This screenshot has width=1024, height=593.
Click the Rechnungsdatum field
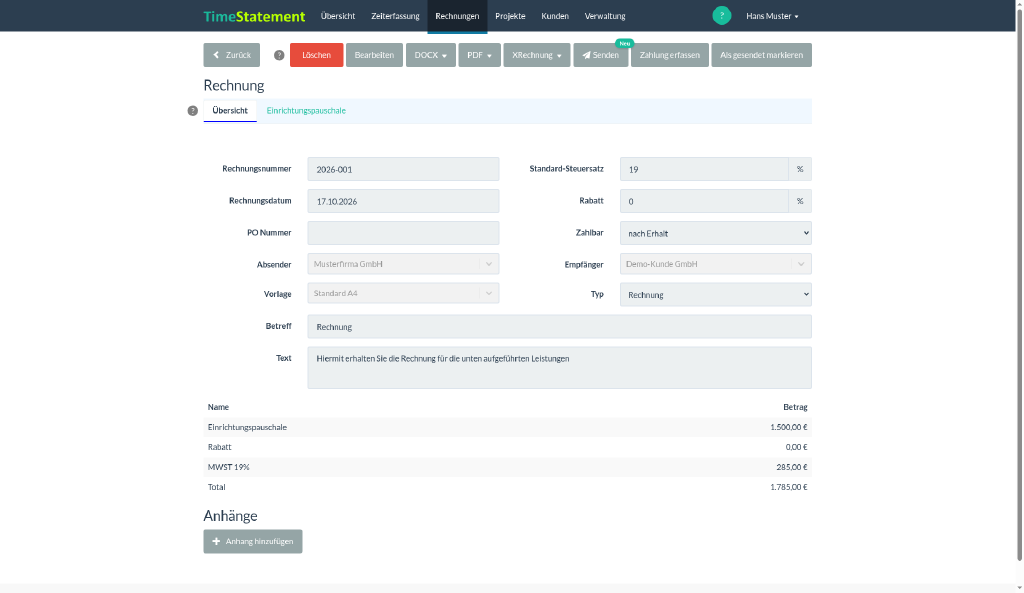(x=404, y=201)
